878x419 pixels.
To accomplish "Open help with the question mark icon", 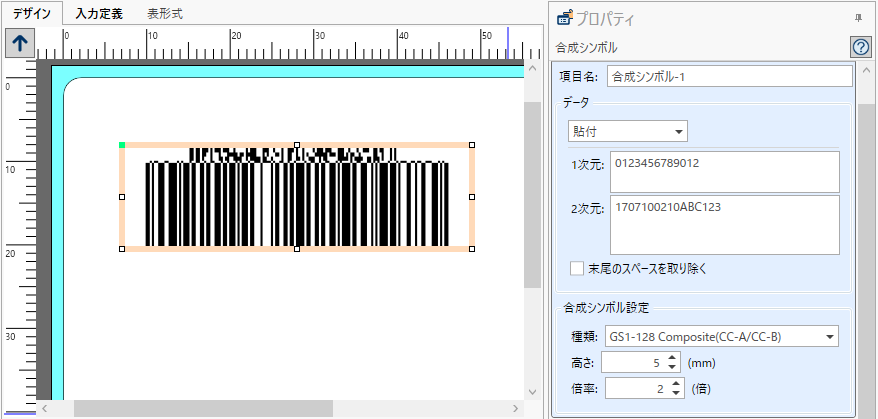I will 861,48.
